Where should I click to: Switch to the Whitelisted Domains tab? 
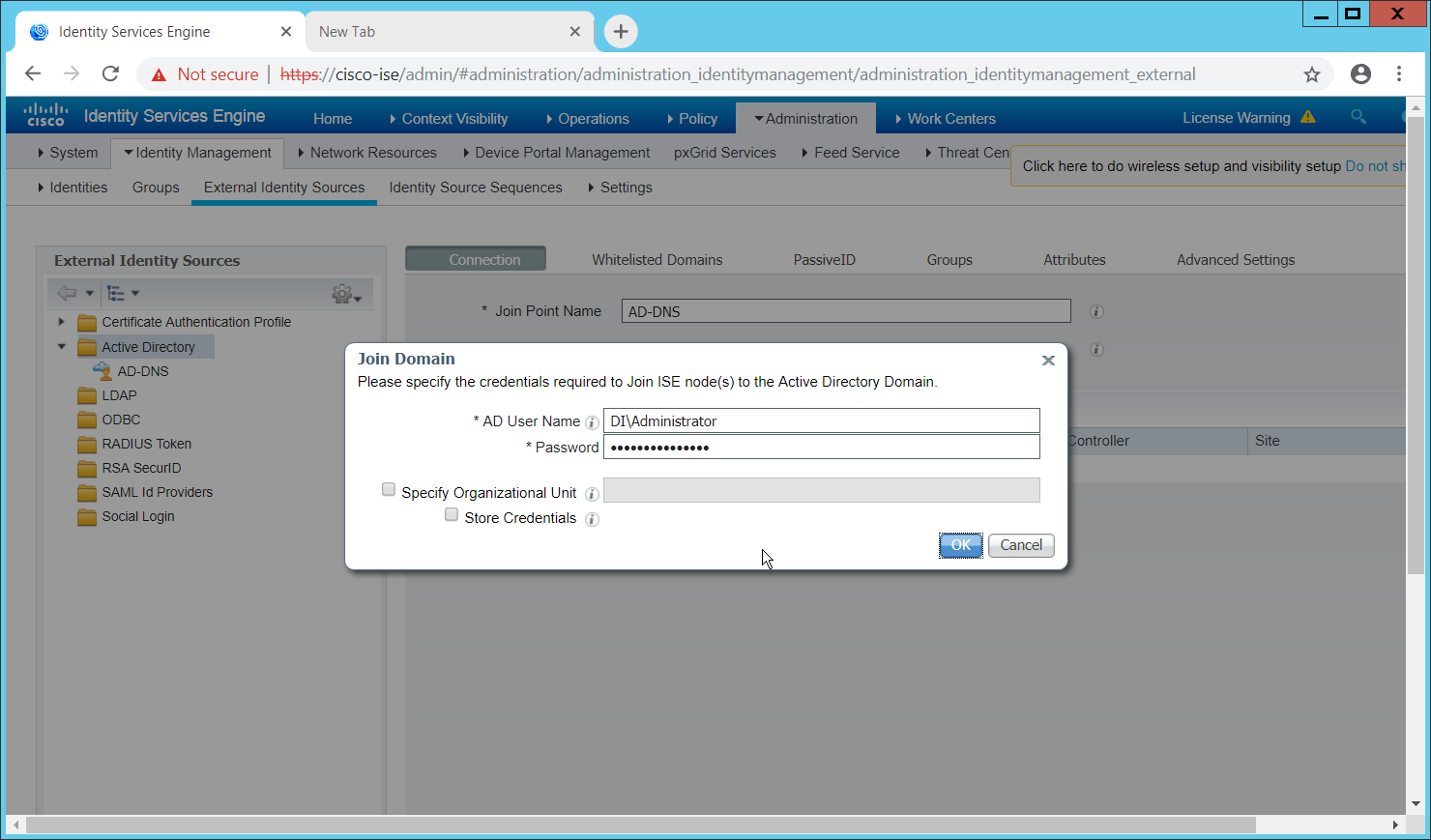[x=657, y=260]
